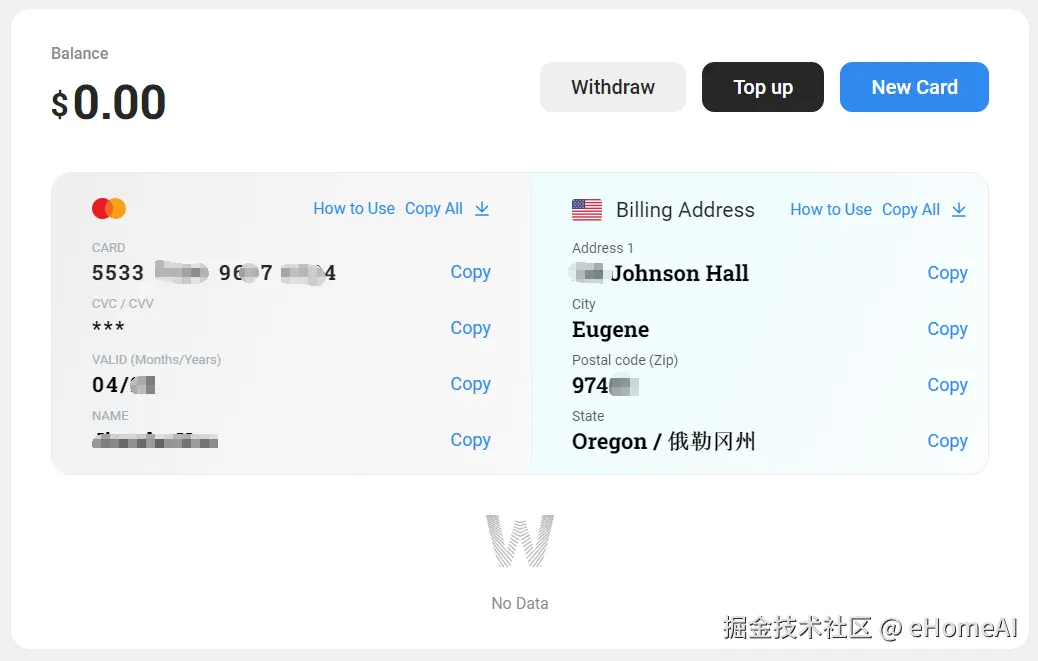
Task: Open How to Use for Billing Address
Action: click(x=831, y=210)
